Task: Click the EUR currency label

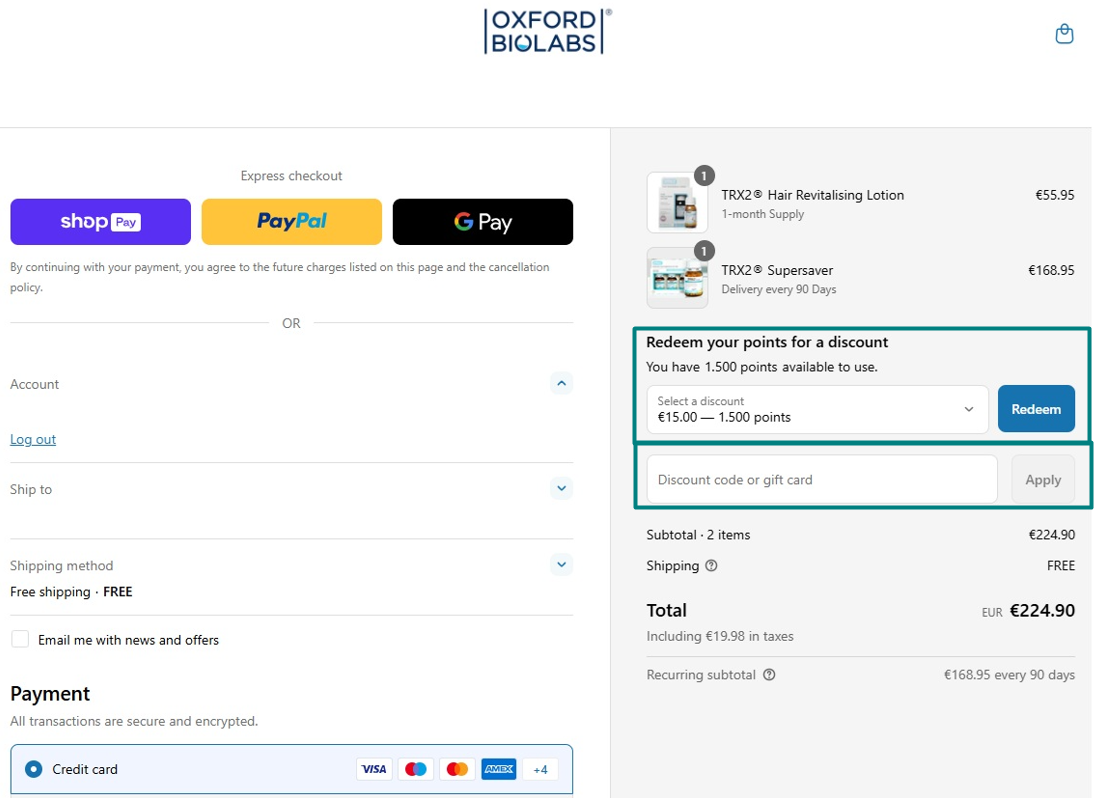Action: point(992,612)
